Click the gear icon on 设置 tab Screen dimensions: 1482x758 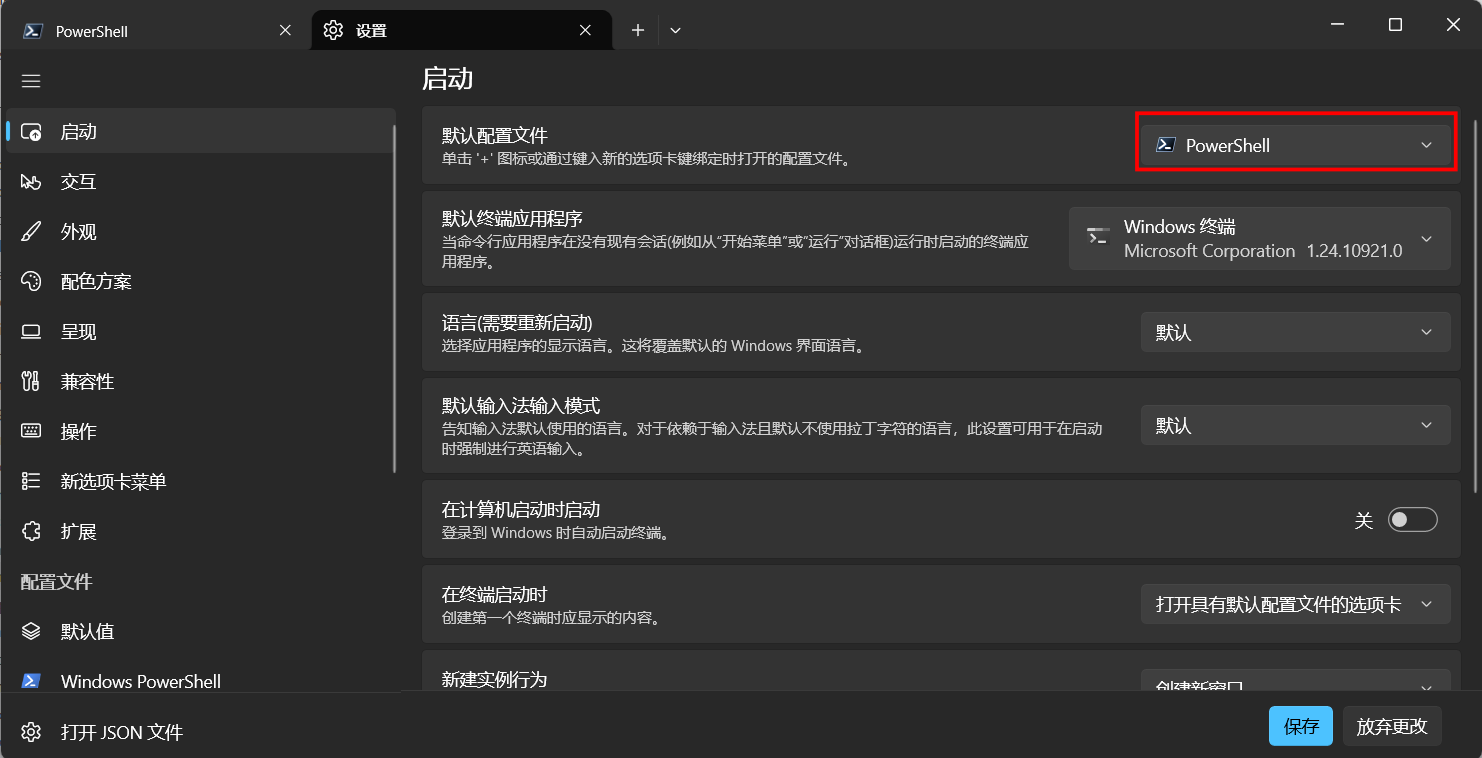(x=333, y=31)
